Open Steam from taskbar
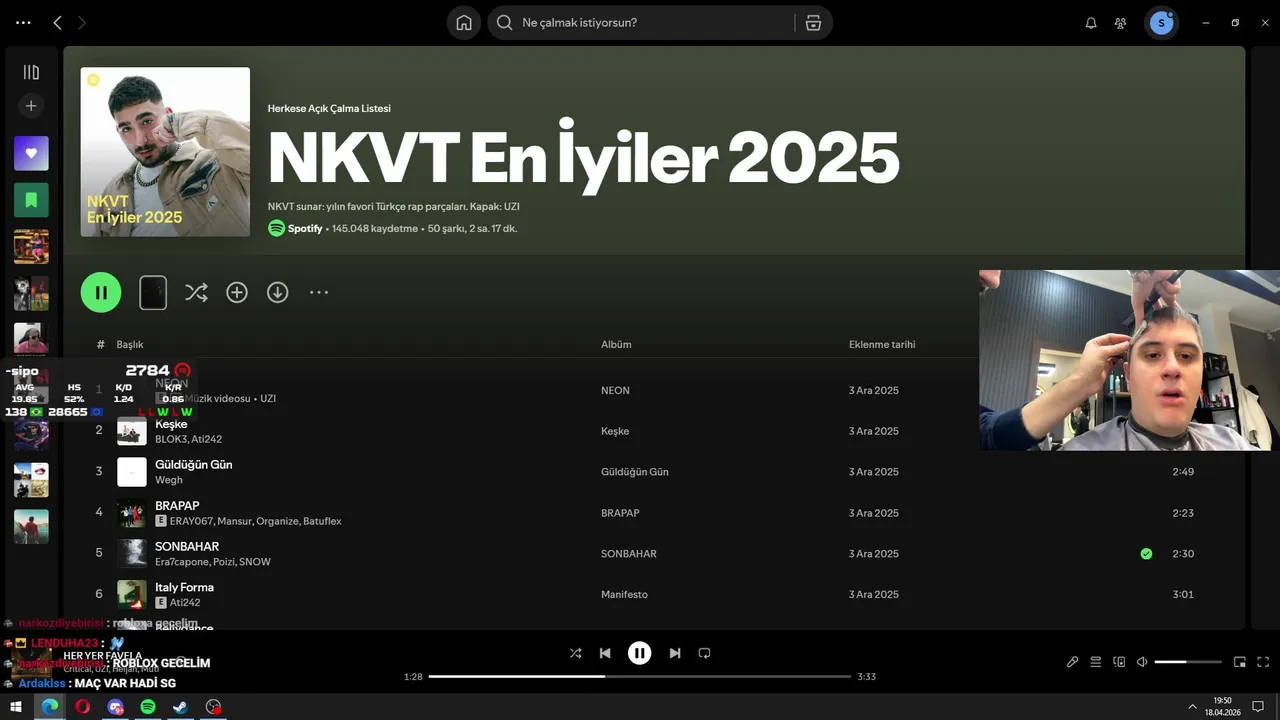This screenshot has height=720, width=1280. tap(180, 707)
